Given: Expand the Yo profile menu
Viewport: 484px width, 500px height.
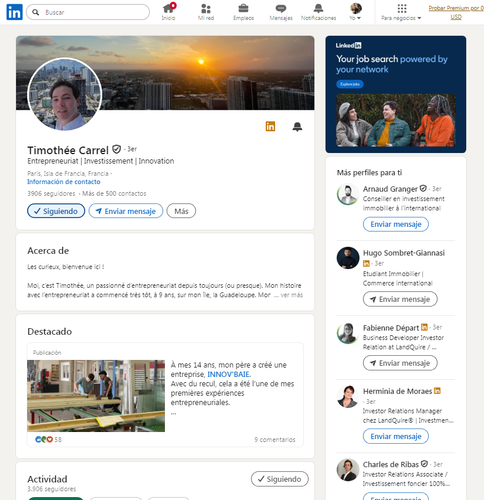Looking at the screenshot, I should [356, 12].
